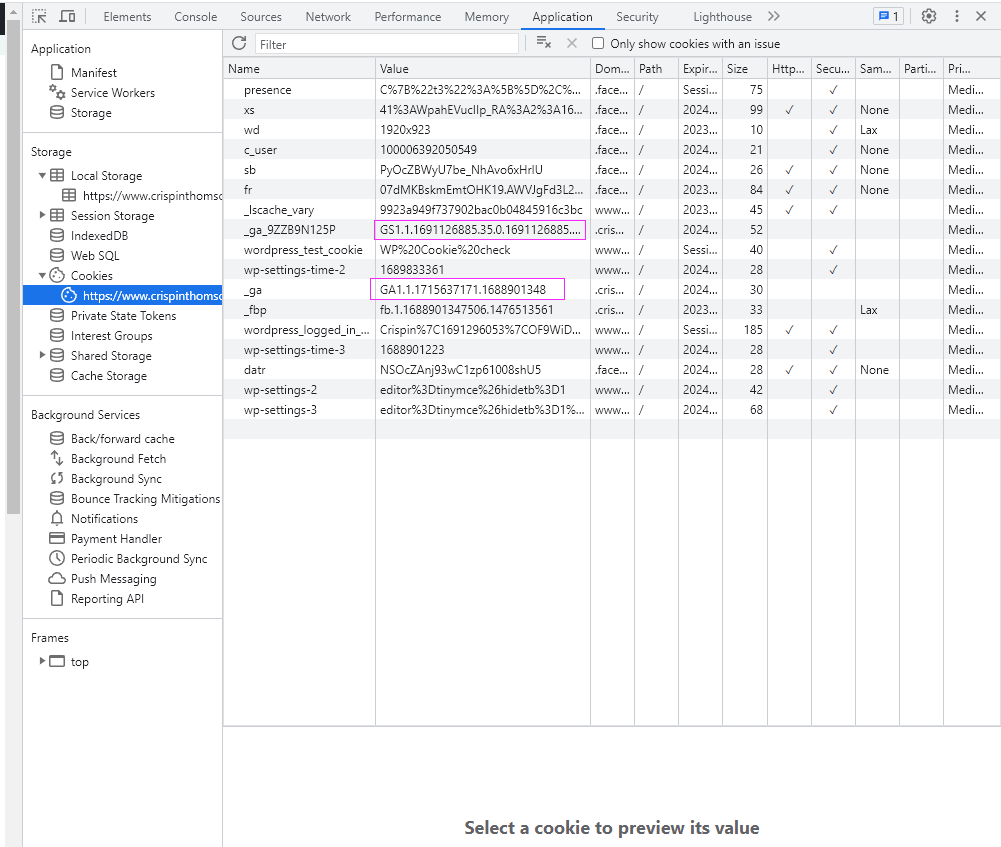Select IndexedDB in the Storage list
The image size is (1001, 847).
click(x=99, y=236)
